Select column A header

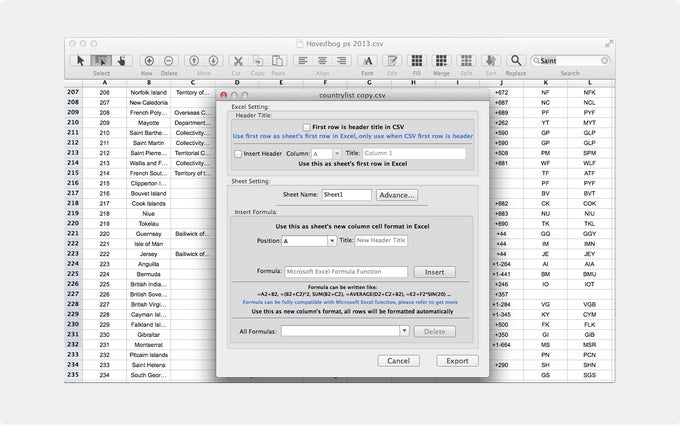coord(105,82)
